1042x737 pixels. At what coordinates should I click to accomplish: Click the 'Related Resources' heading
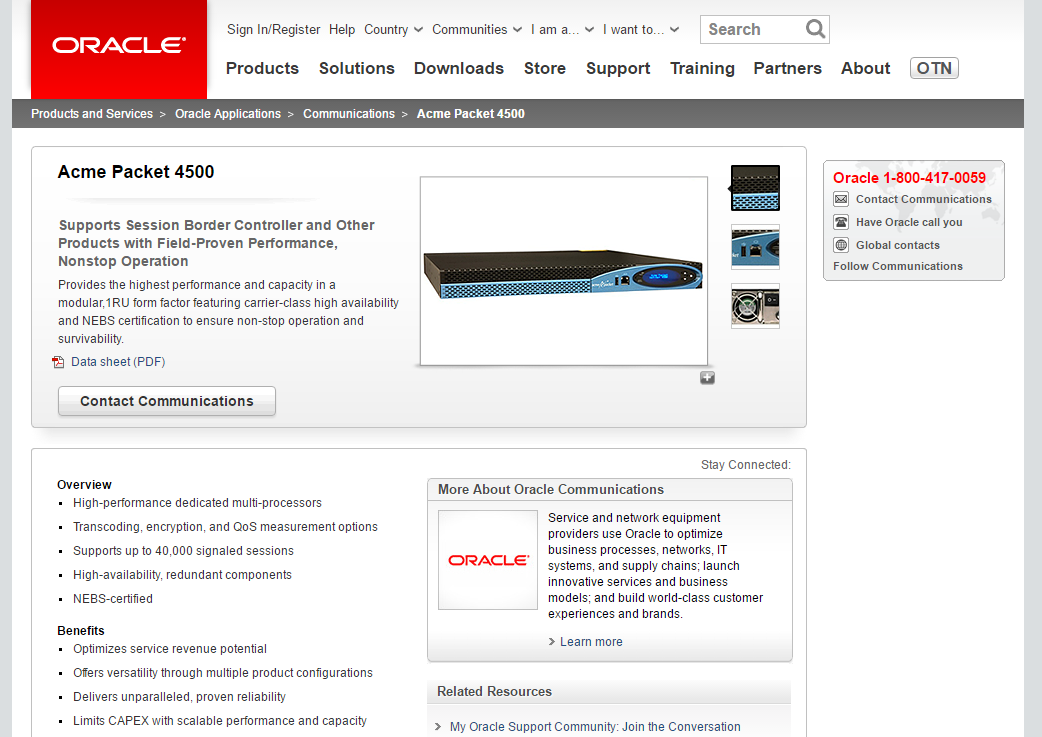click(494, 692)
